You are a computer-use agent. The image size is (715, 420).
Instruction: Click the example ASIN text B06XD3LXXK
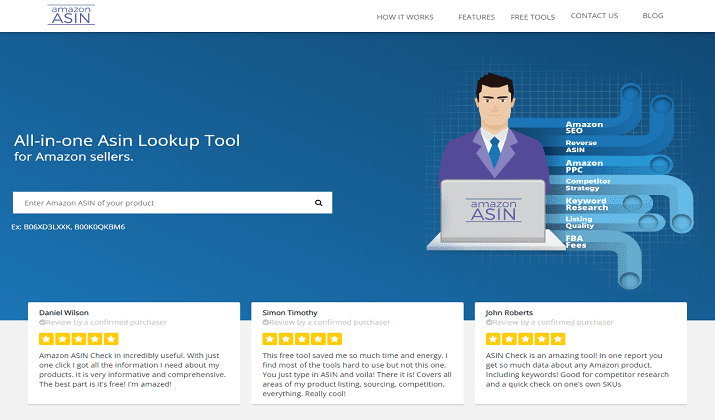[x=47, y=227]
